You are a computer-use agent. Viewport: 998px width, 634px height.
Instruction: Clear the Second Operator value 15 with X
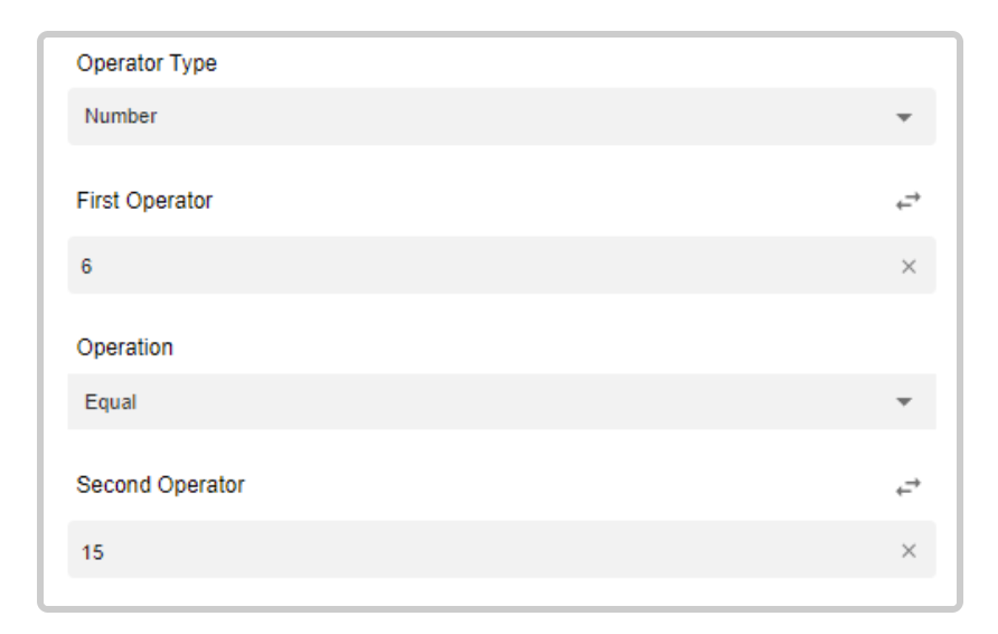pyautogui.click(x=908, y=551)
